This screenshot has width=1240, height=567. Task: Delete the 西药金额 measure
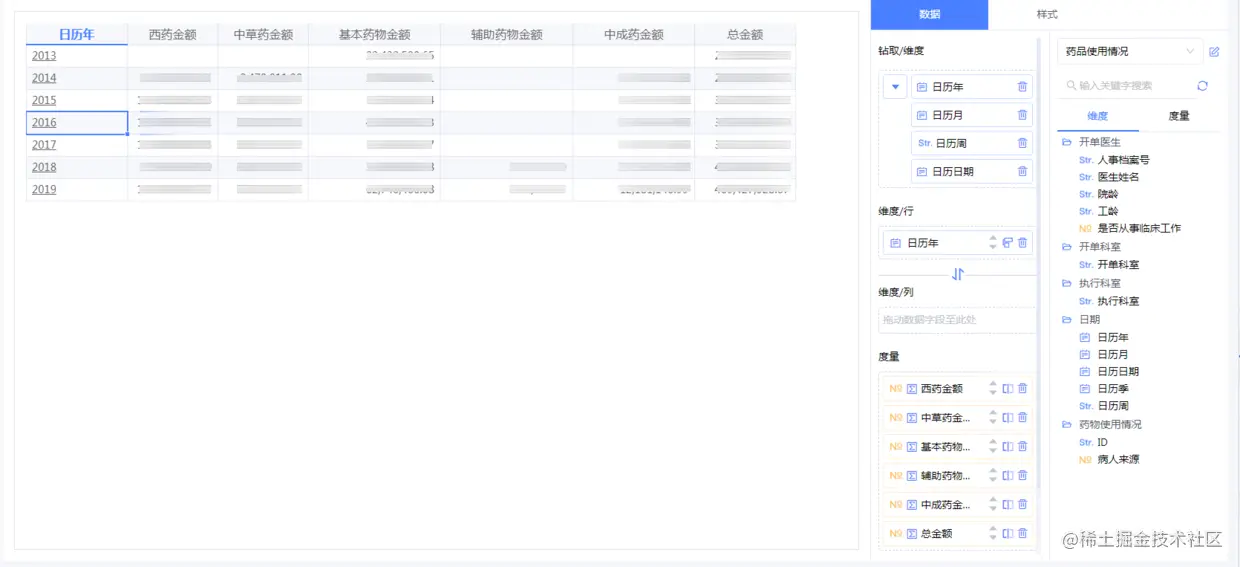click(x=1022, y=389)
